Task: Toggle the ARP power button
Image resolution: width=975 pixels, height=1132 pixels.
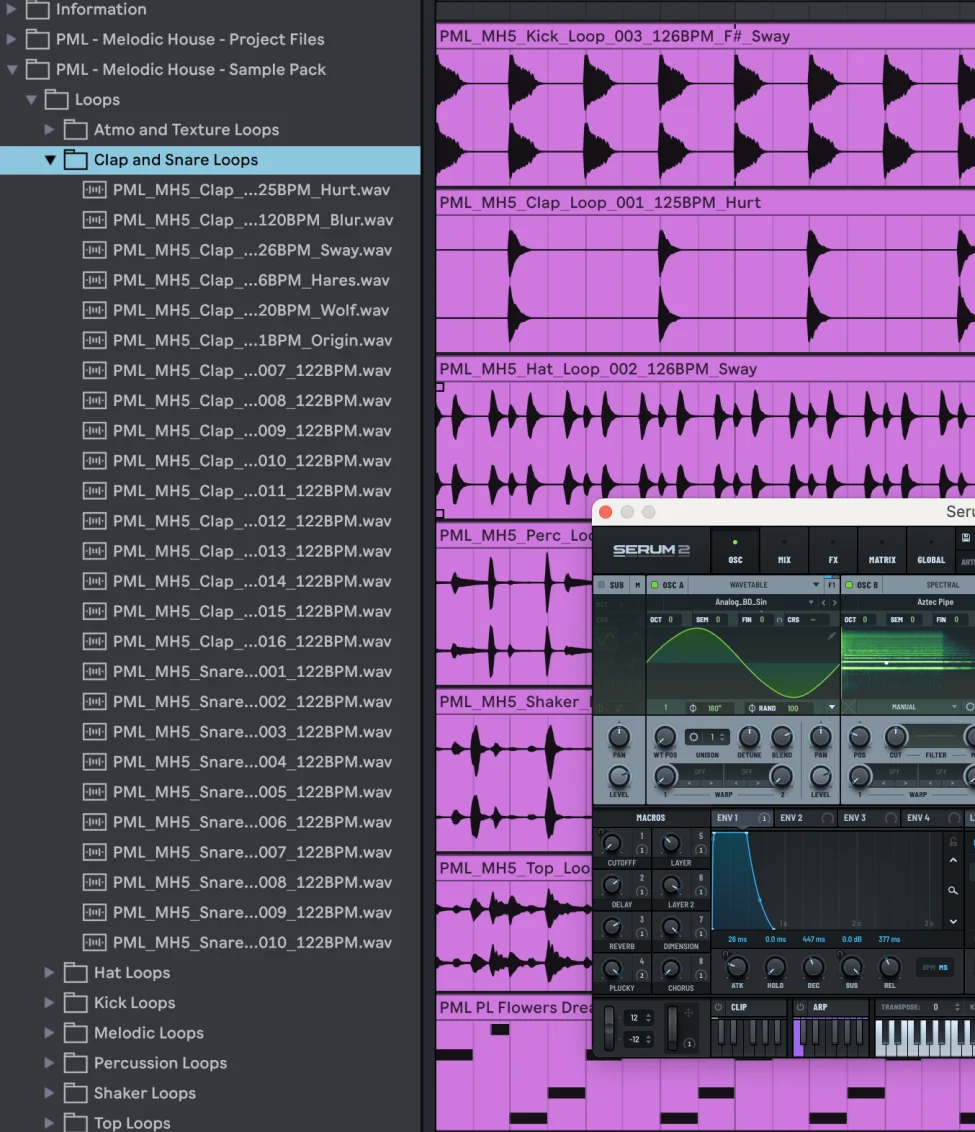Action: [x=800, y=1007]
